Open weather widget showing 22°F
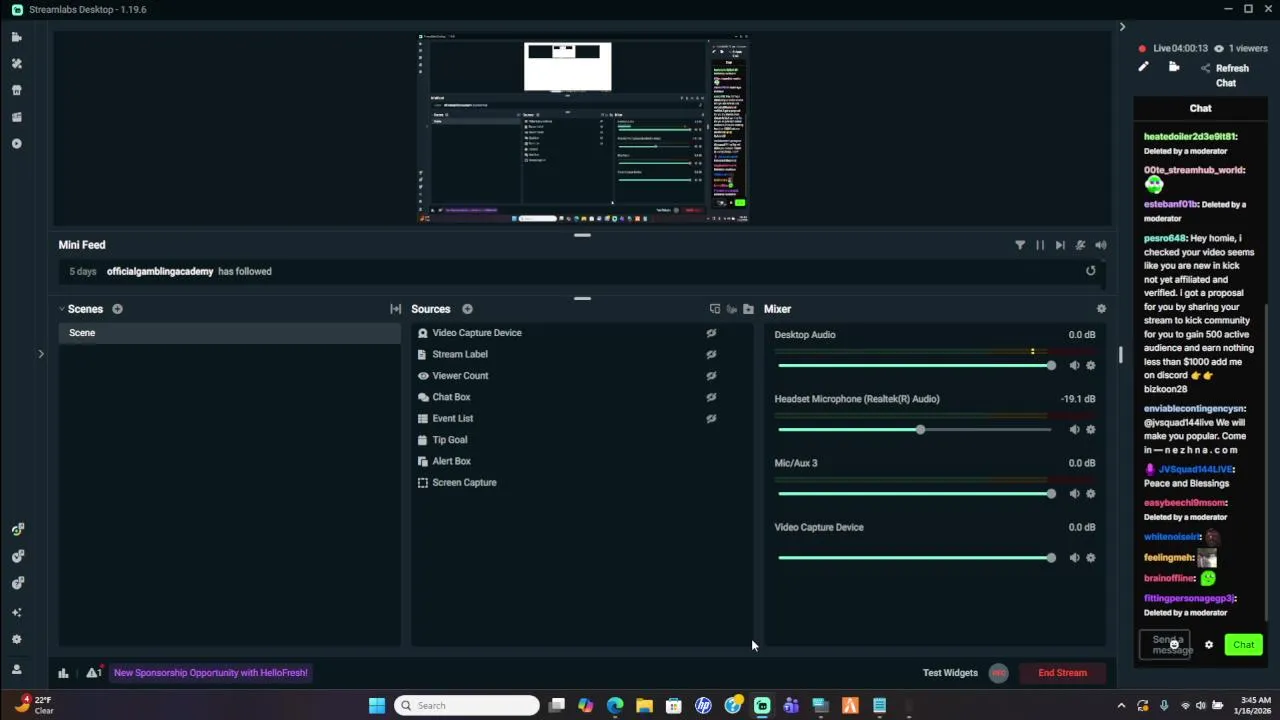The height and width of the screenshot is (720, 1280). pyautogui.click(x=35, y=705)
